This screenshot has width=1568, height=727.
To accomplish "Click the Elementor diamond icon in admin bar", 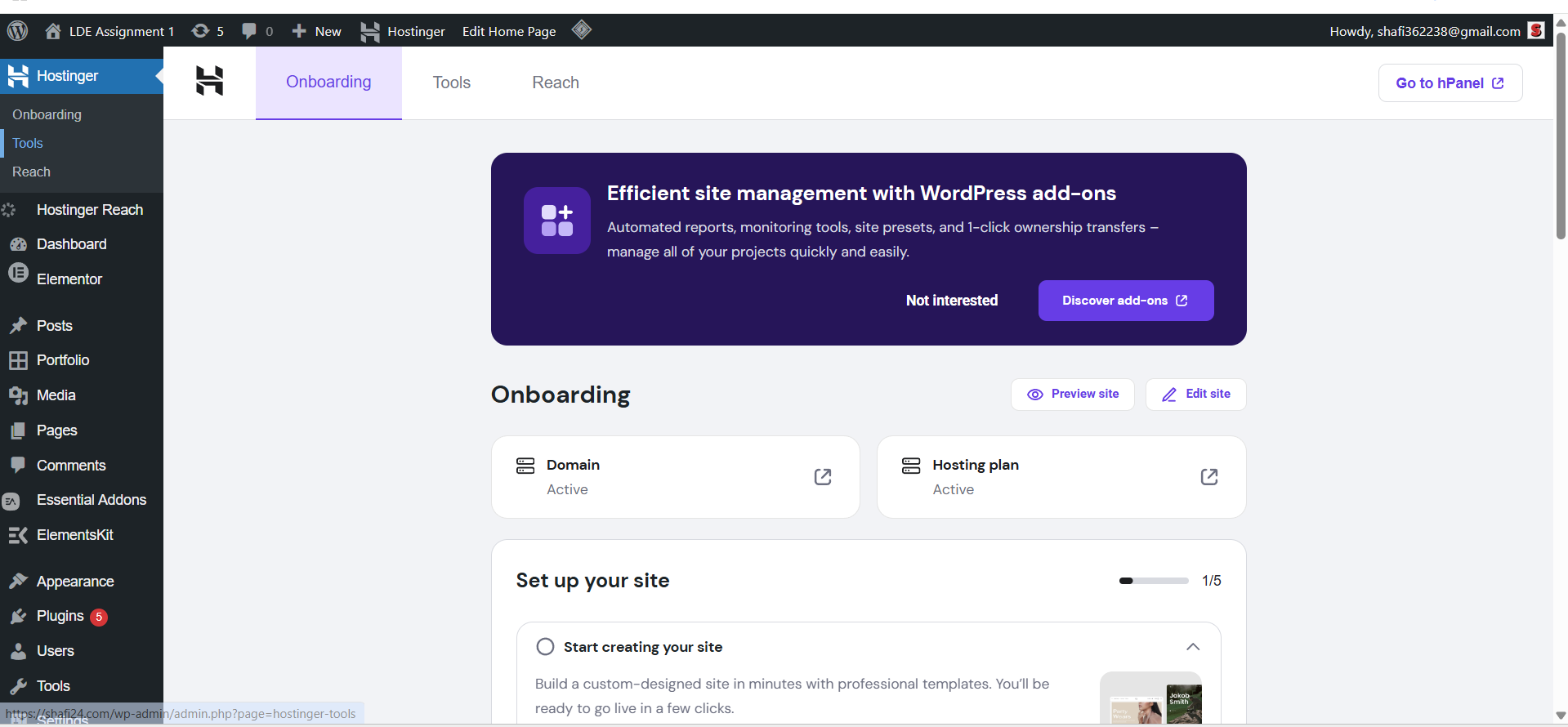I will [582, 30].
